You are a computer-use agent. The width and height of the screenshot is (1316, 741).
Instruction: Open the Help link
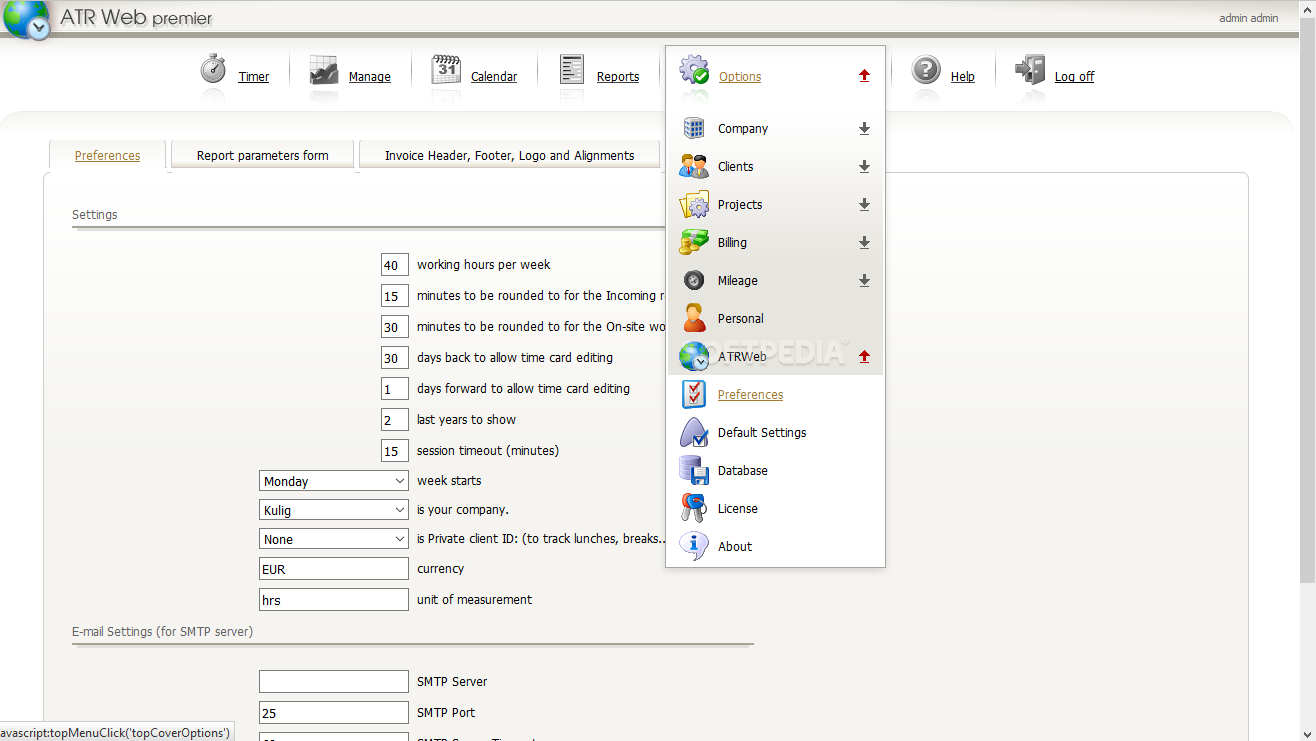point(963,77)
